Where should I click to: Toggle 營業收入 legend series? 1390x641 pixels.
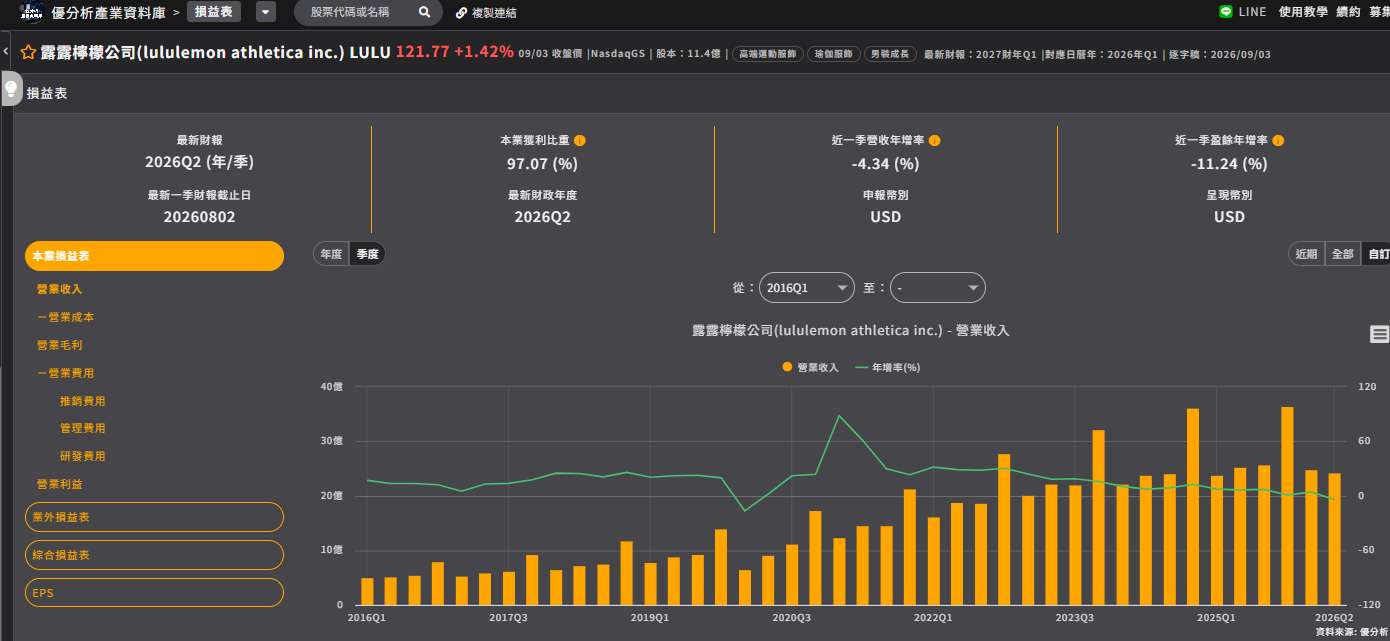point(811,367)
